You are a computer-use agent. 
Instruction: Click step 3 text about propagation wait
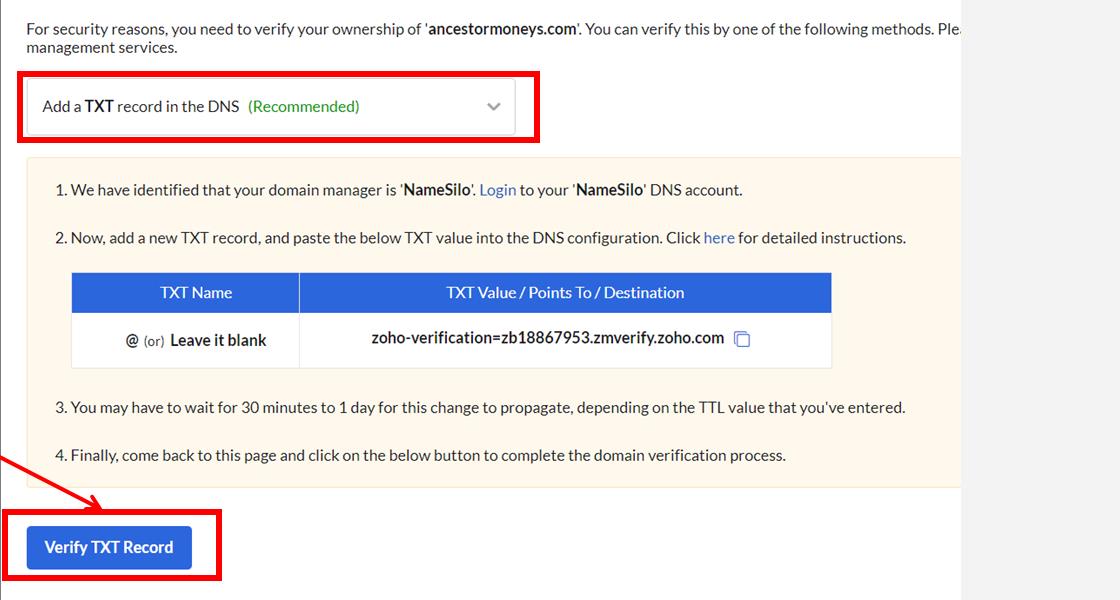pyautogui.click(x=487, y=408)
